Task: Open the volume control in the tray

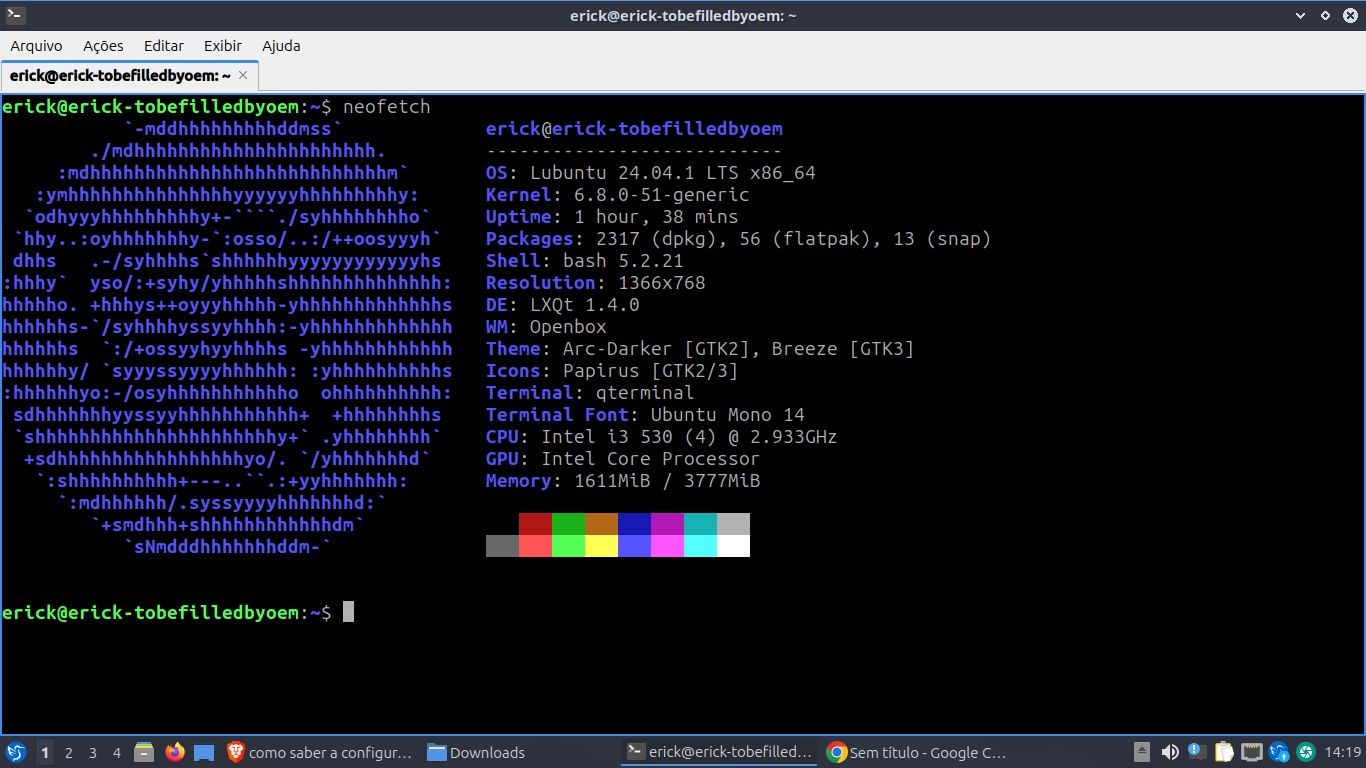Action: pos(1170,752)
